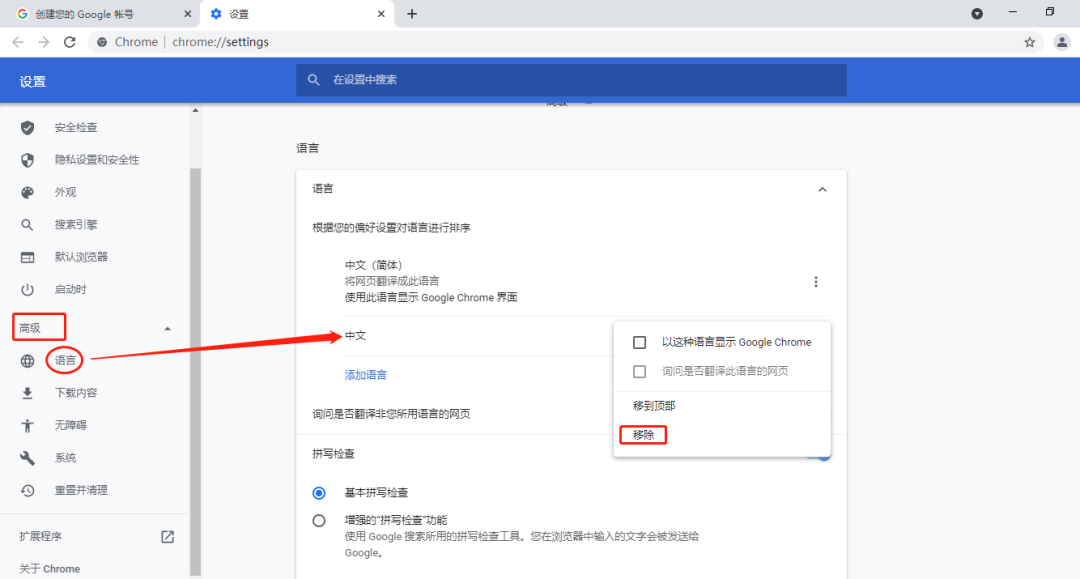Screen dimensions: 1080x579
Task: Click the browser profile avatar icon
Action: tap(1062, 42)
